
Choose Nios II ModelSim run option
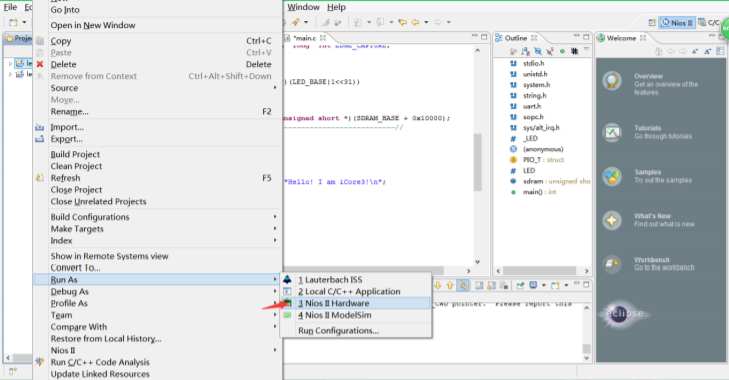point(356,315)
